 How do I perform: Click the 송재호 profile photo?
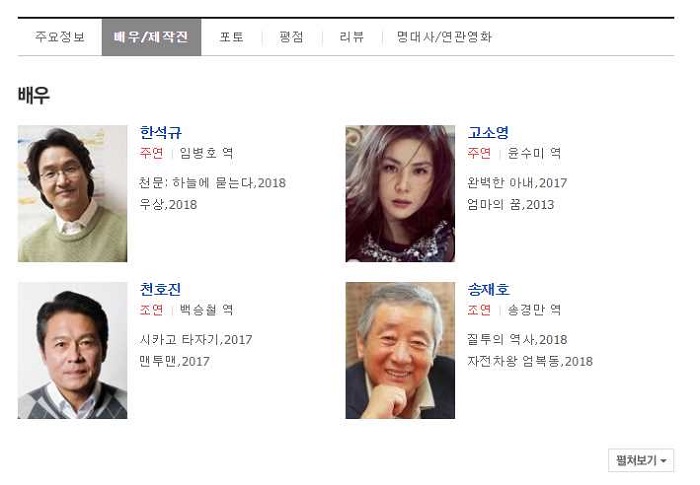pyautogui.click(x=400, y=350)
